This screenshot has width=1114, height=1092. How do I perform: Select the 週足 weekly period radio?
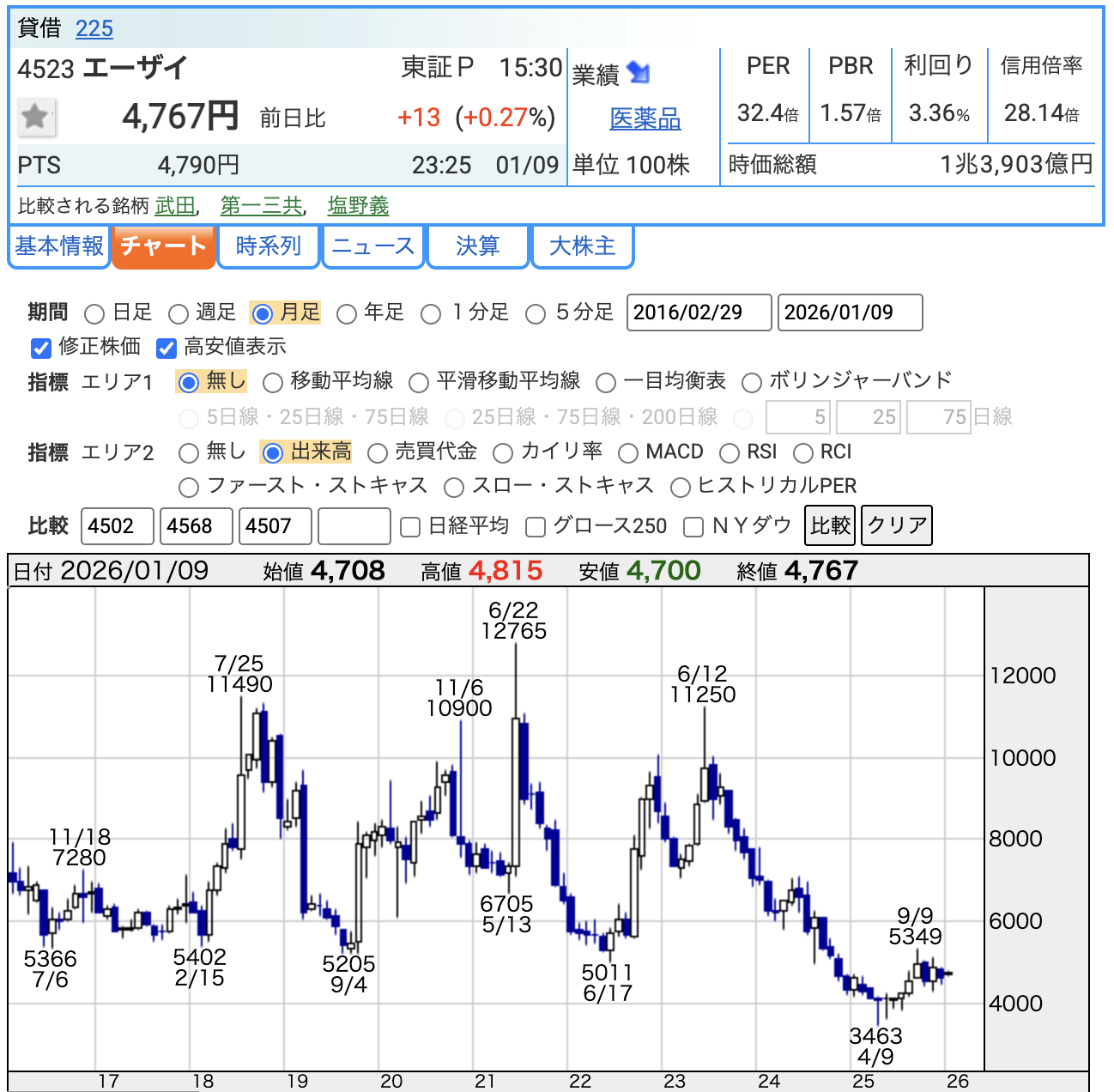point(179,314)
